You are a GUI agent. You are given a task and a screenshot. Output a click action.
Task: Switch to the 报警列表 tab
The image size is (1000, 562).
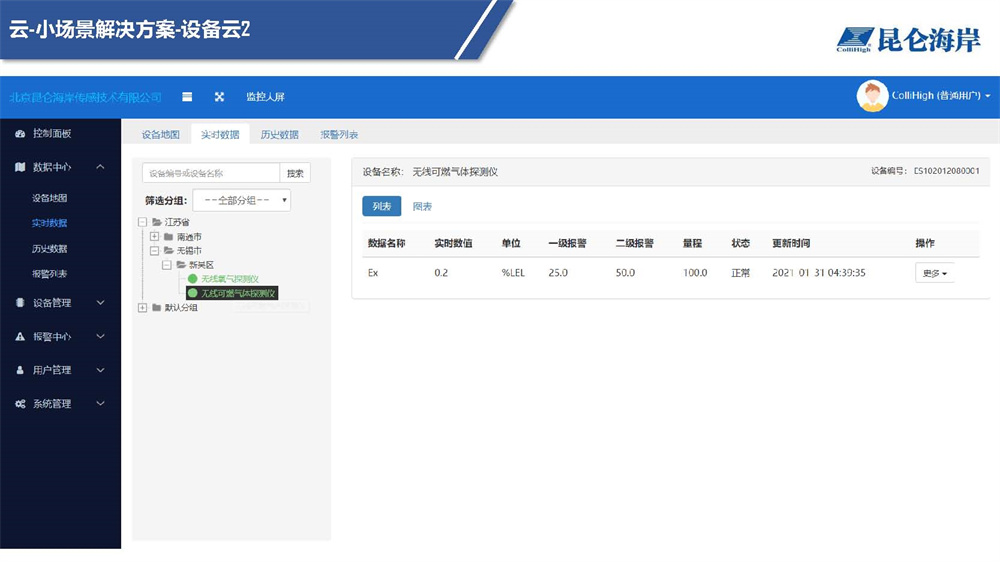tap(339, 135)
